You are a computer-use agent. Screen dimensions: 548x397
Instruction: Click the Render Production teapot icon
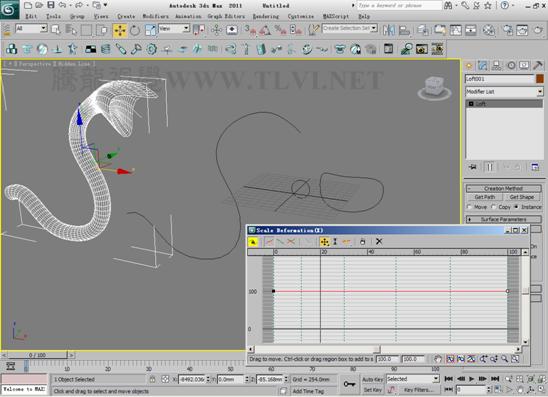point(538,30)
